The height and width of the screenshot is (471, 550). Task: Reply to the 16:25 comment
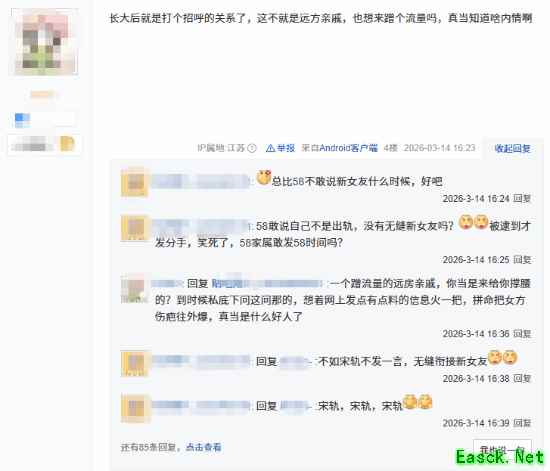pos(522,260)
